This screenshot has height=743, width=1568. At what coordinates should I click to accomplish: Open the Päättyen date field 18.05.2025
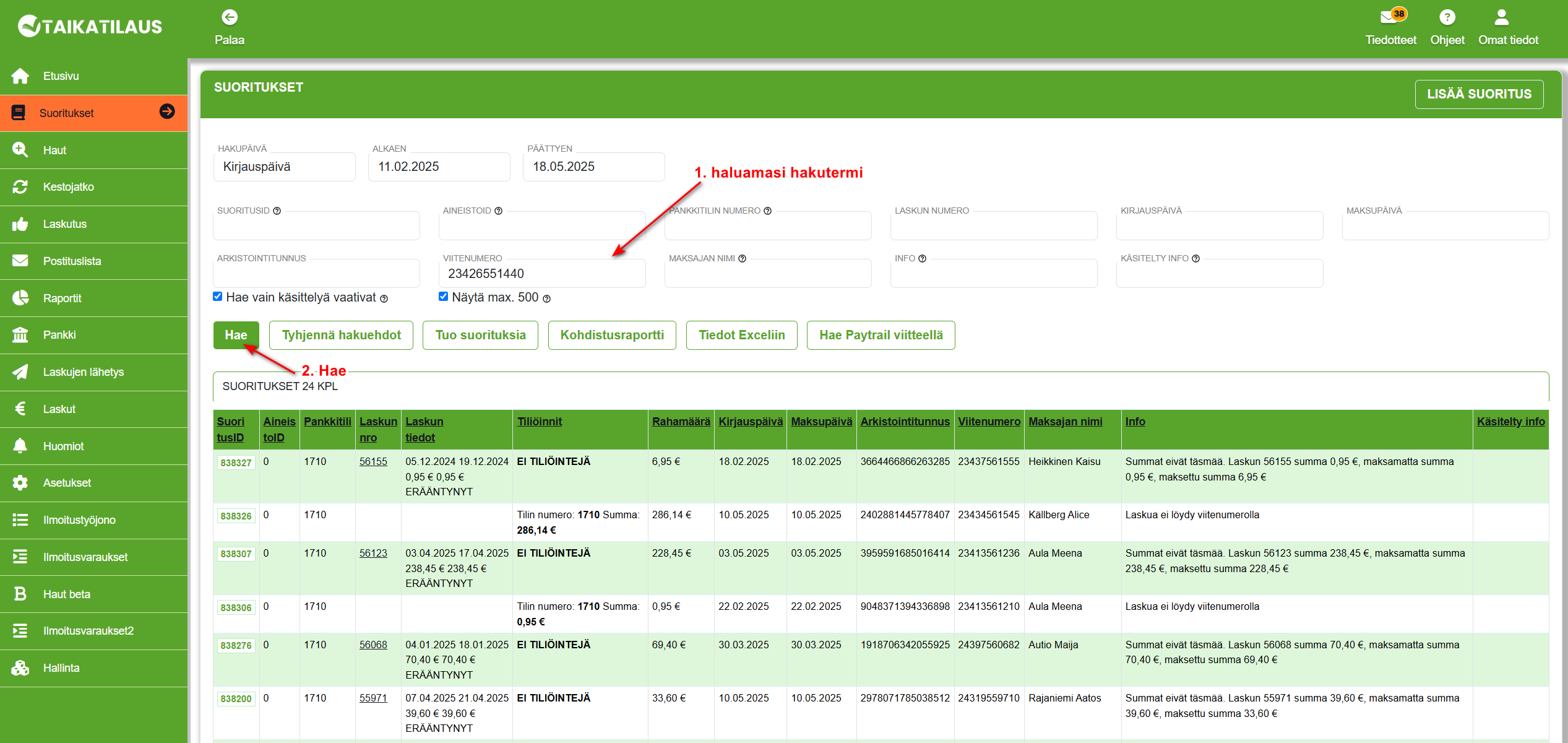tap(594, 167)
